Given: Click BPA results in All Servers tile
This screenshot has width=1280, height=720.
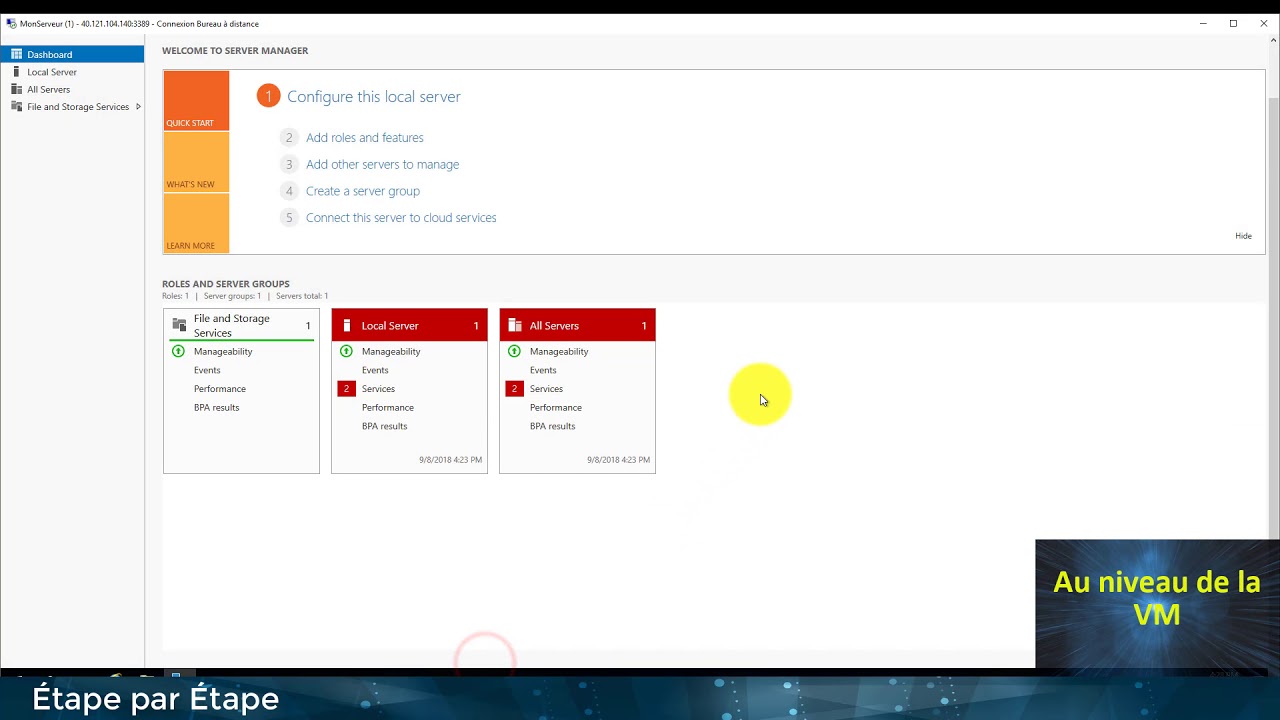Looking at the screenshot, I should click(x=552, y=426).
